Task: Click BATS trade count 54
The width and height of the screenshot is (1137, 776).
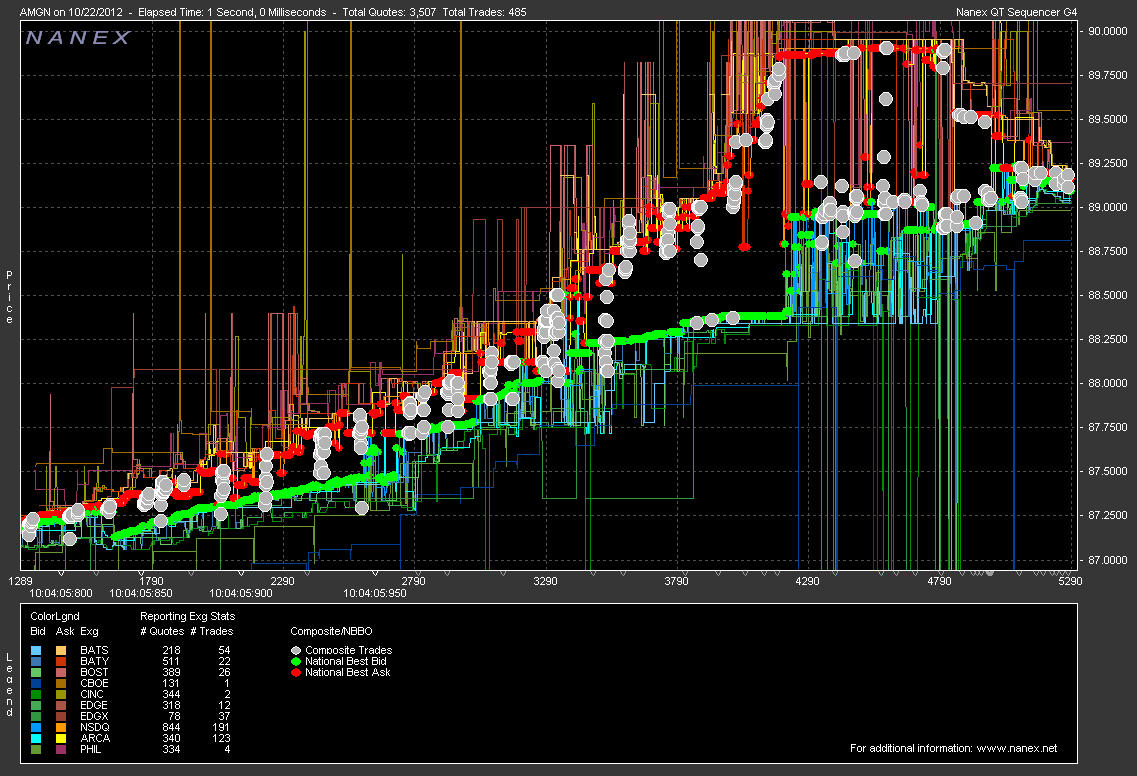Action: [x=224, y=651]
